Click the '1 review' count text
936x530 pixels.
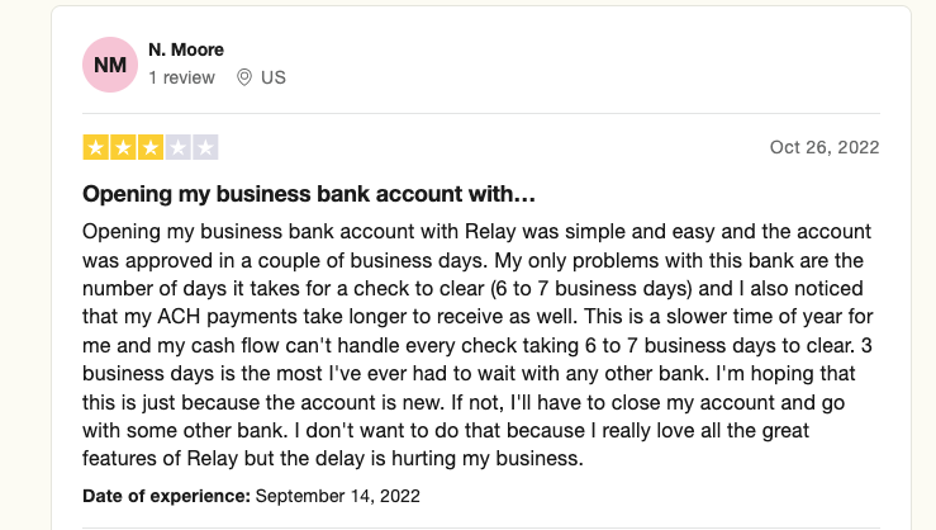click(181, 78)
